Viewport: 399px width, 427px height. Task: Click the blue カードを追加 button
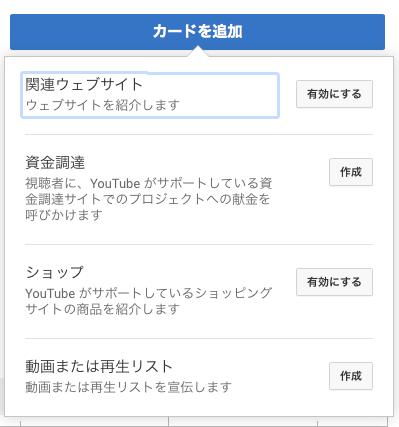coord(197,32)
